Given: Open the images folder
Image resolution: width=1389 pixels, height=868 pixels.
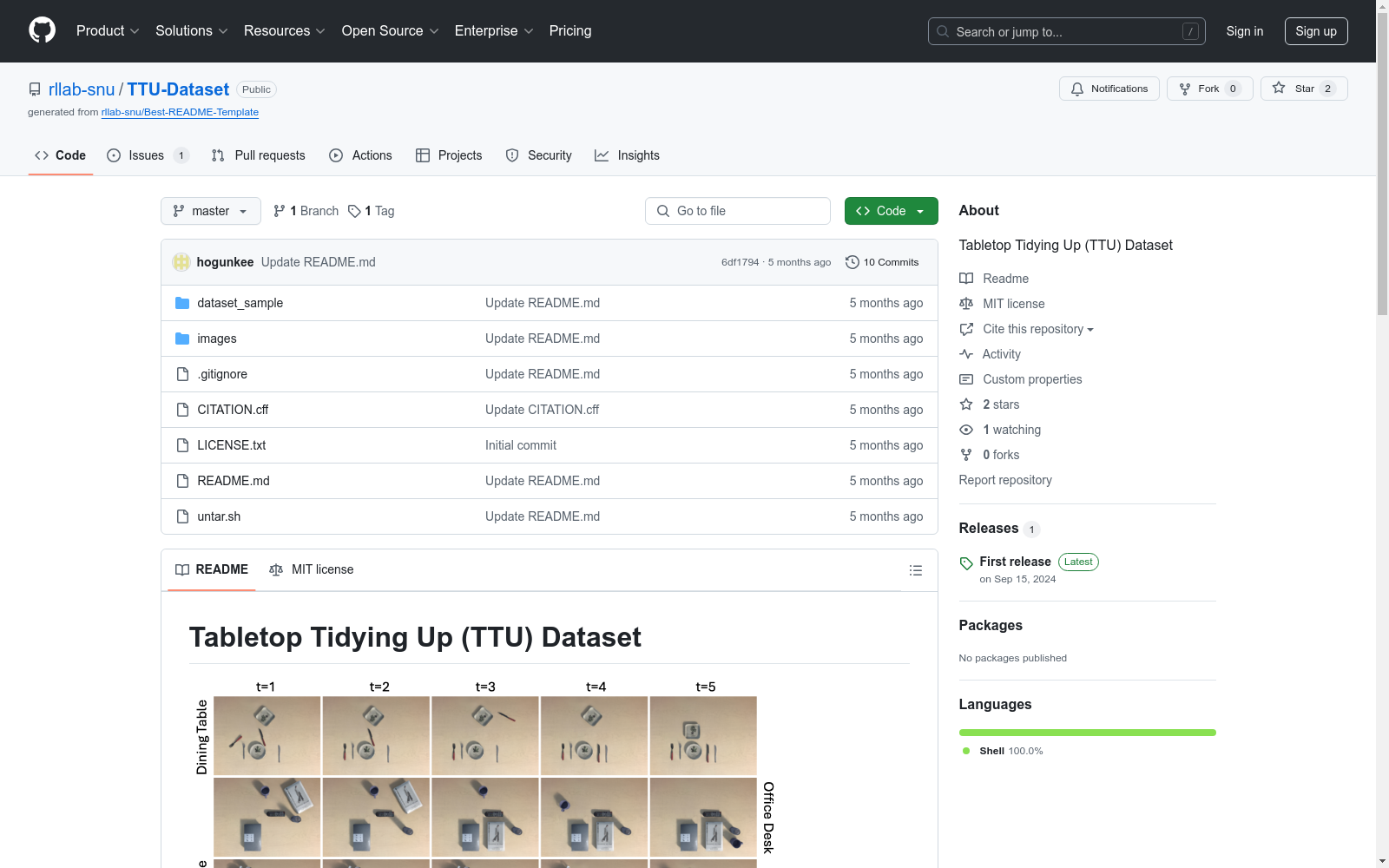Looking at the screenshot, I should pos(217,339).
